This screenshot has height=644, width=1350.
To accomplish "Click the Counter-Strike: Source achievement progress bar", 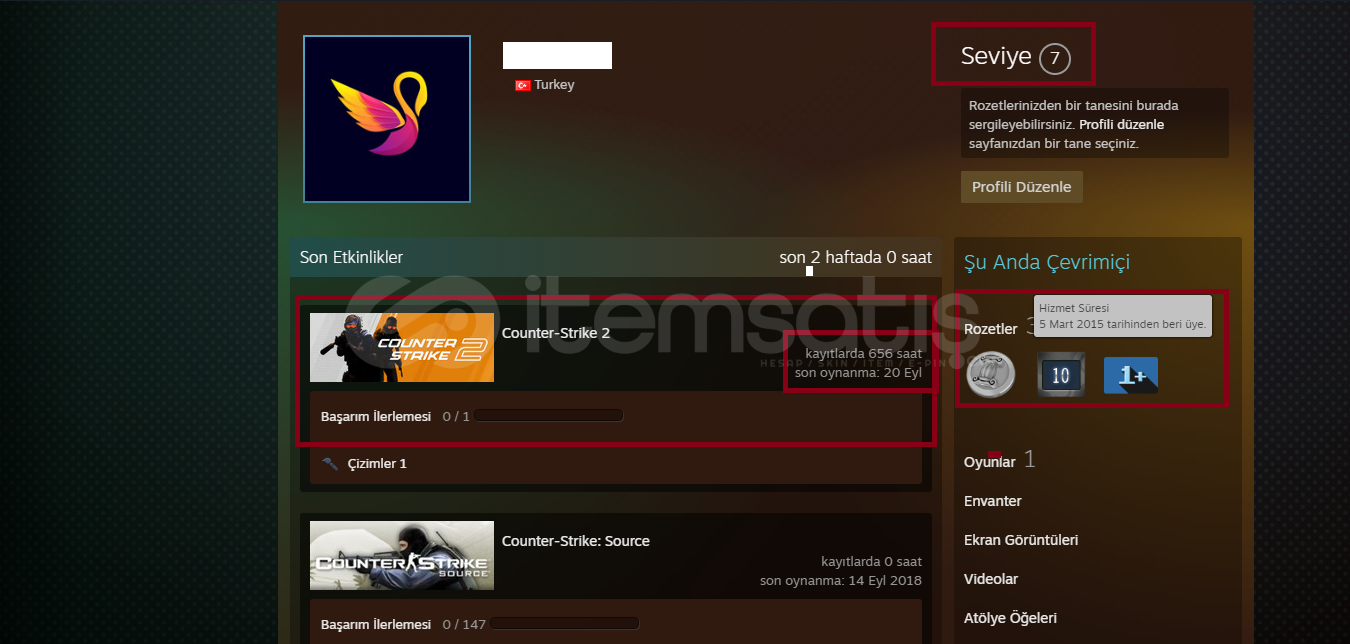I will click(565, 623).
